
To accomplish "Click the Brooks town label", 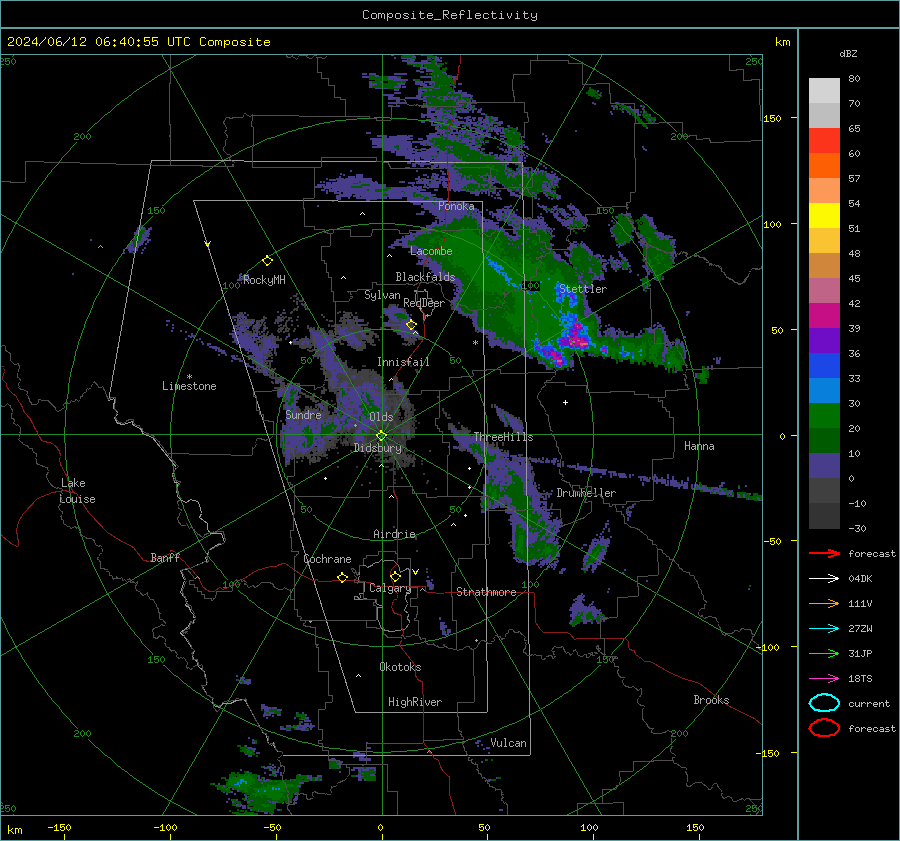I will point(711,700).
